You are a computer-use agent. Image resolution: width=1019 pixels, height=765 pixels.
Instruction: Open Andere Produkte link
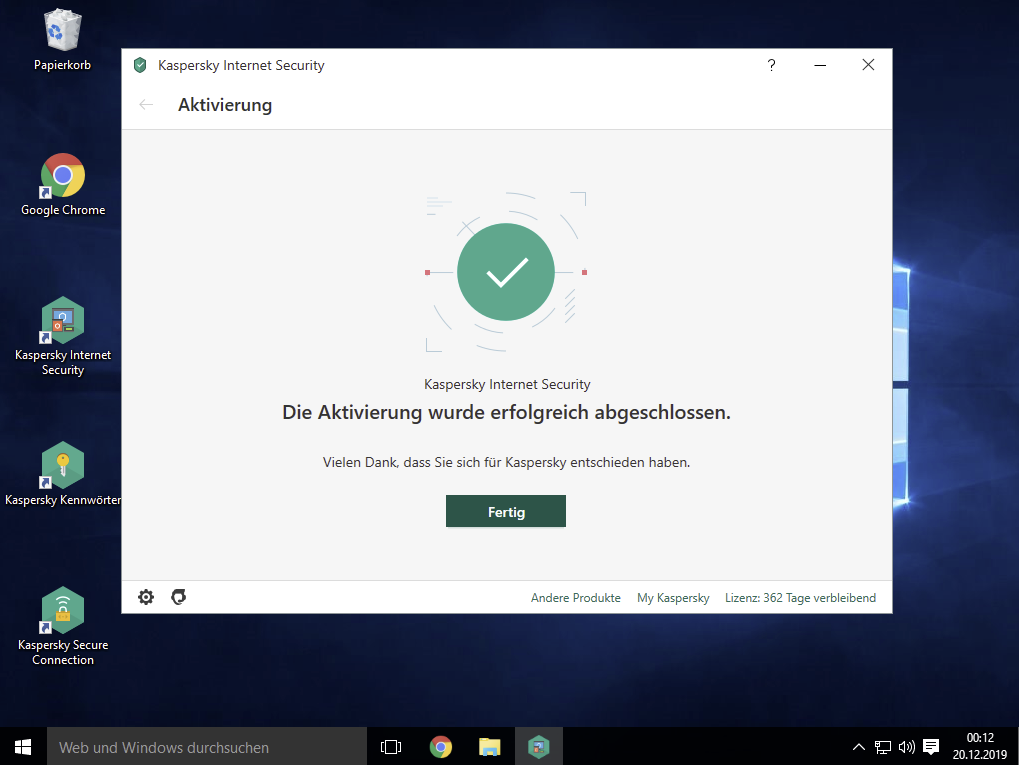coord(575,598)
